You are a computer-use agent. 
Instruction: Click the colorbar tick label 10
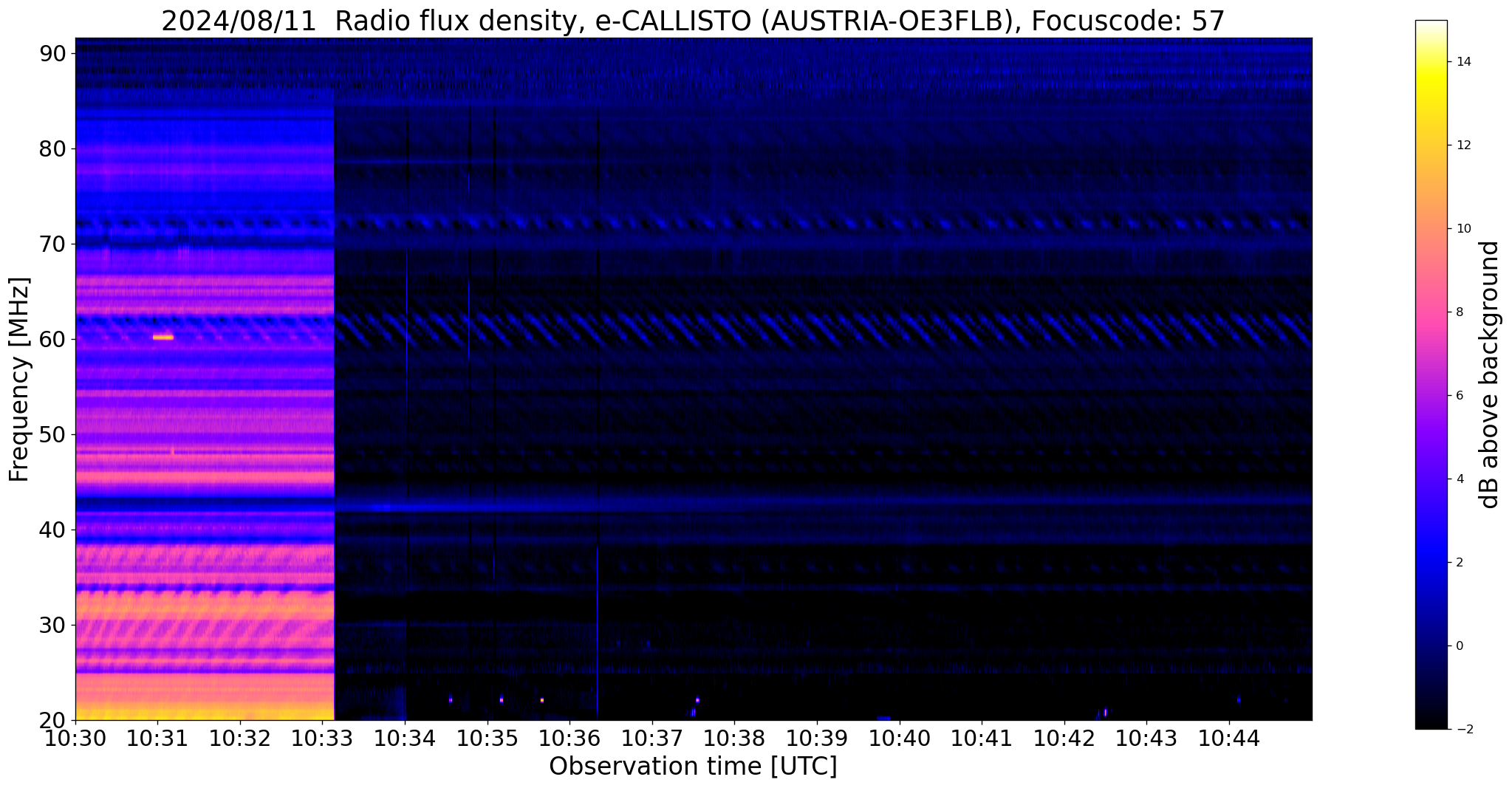1462,229
